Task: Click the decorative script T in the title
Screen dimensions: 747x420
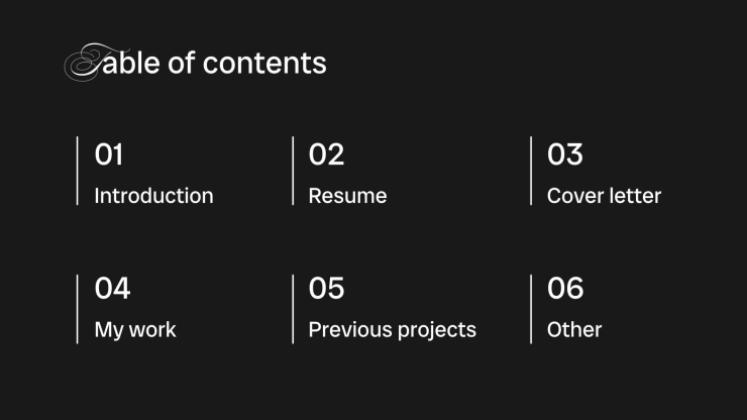Action: [84, 63]
